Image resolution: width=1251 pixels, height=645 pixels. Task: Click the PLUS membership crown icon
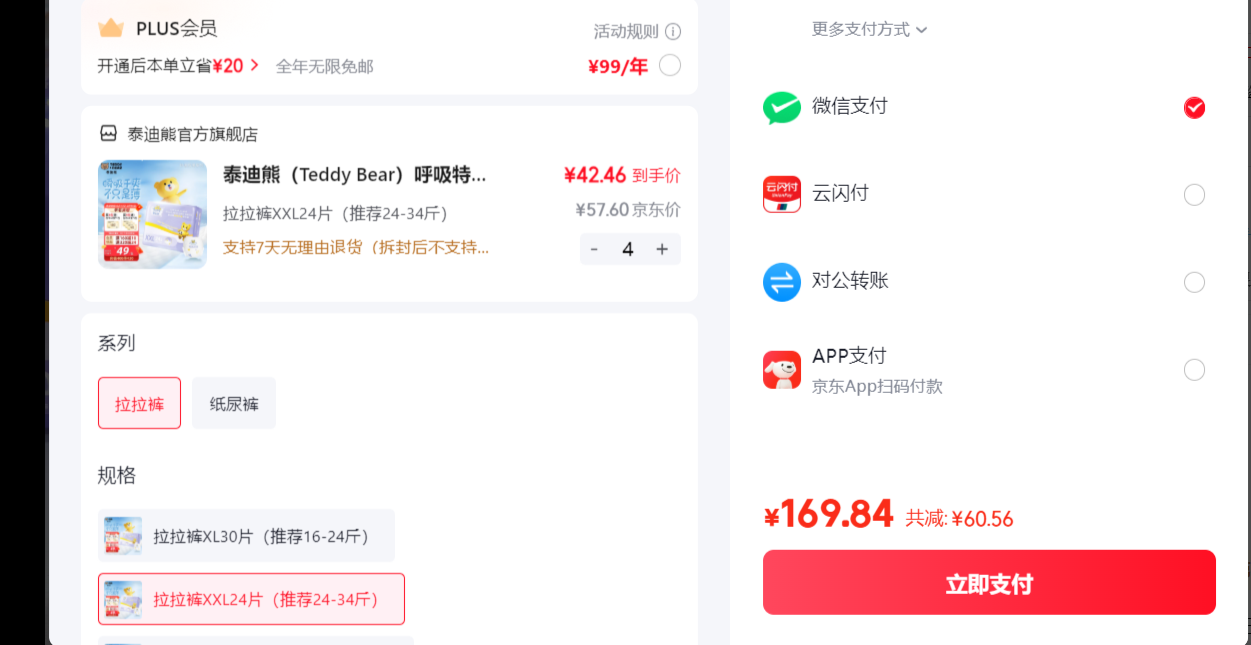pyautogui.click(x=111, y=28)
